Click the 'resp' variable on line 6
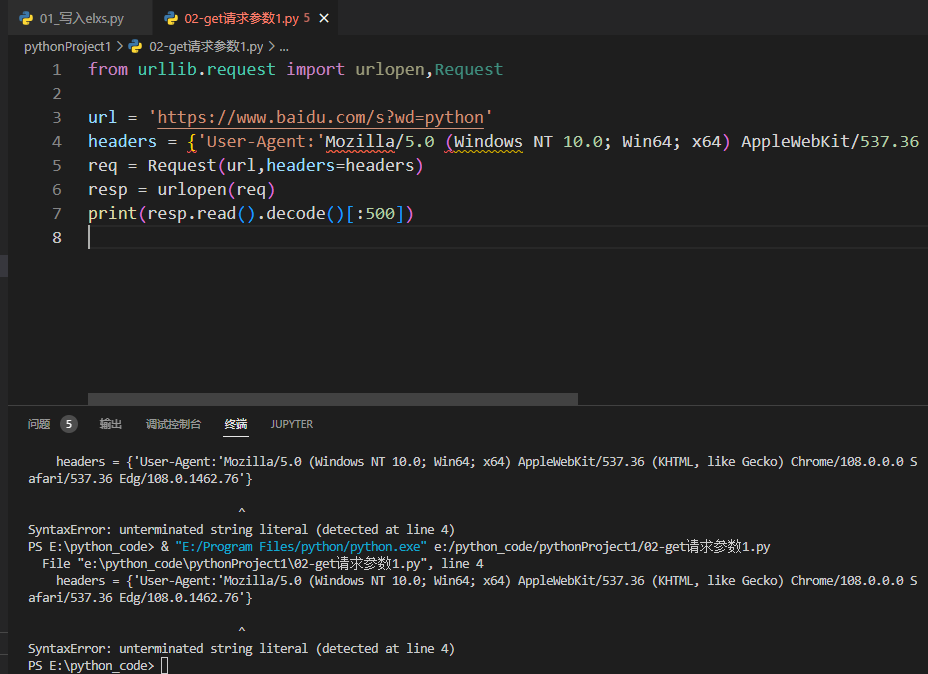The width and height of the screenshot is (928, 674). [x=108, y=190]
